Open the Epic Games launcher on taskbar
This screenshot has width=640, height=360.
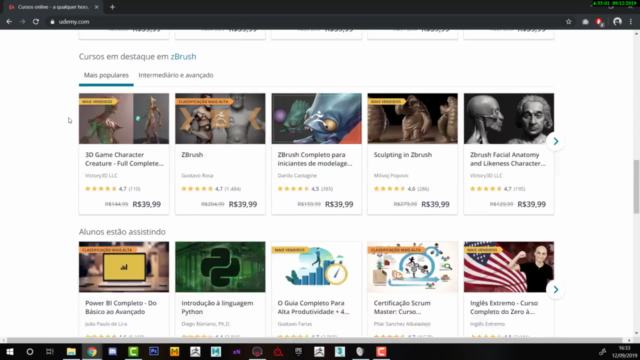pos(298,351)
